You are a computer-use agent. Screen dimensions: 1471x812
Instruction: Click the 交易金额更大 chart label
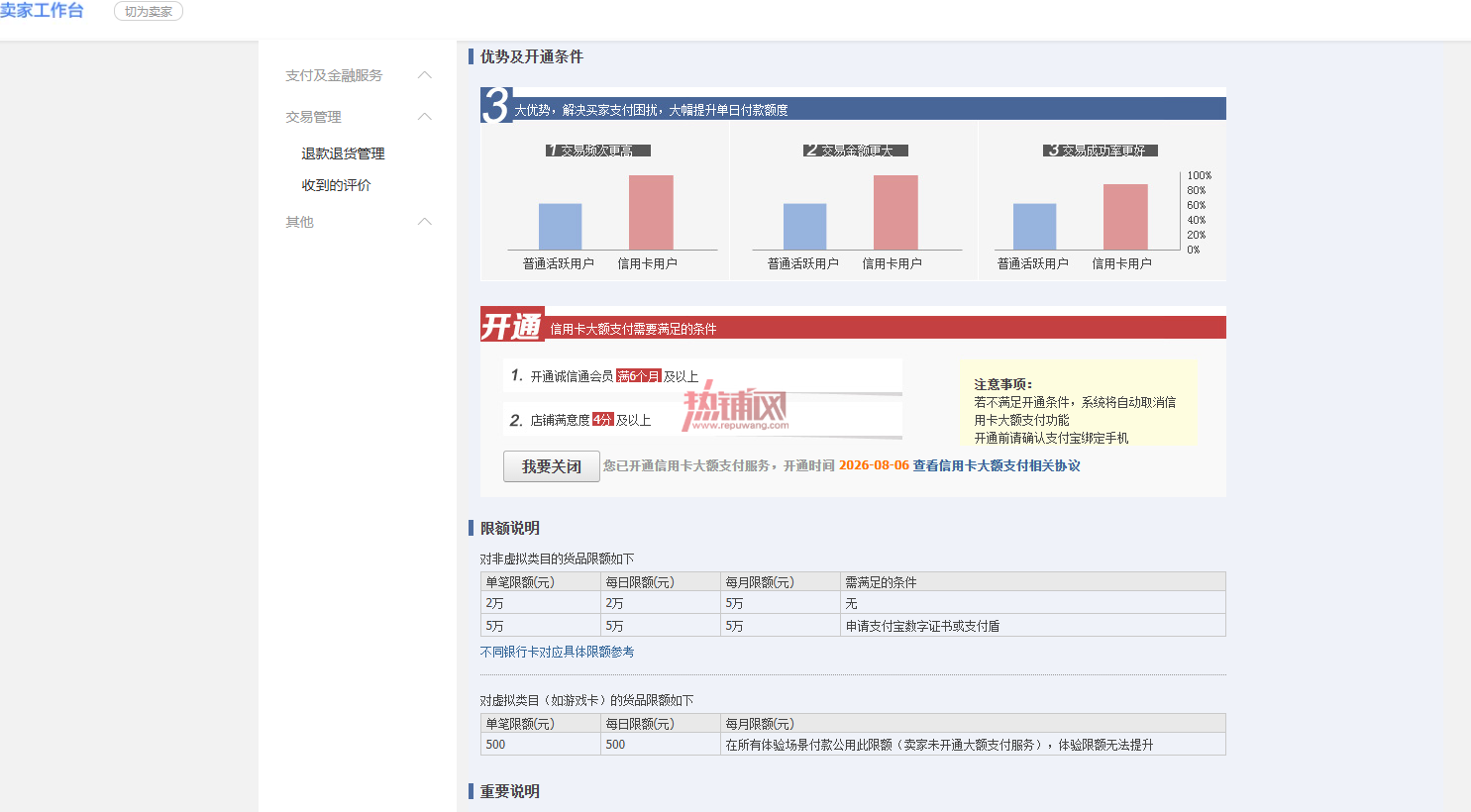tap(856, 151)
